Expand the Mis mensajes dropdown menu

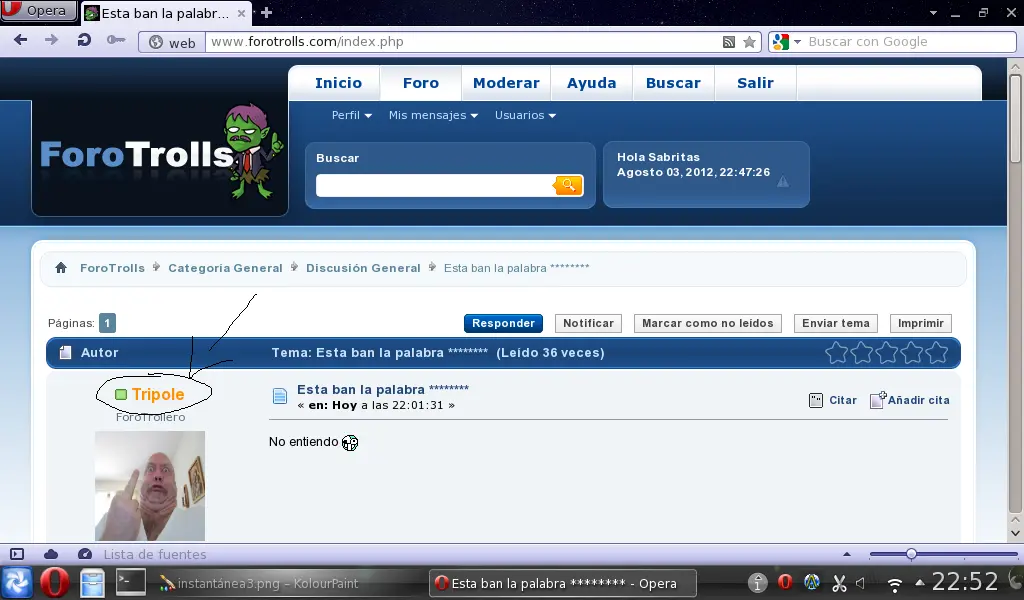(x=433, y=115)
